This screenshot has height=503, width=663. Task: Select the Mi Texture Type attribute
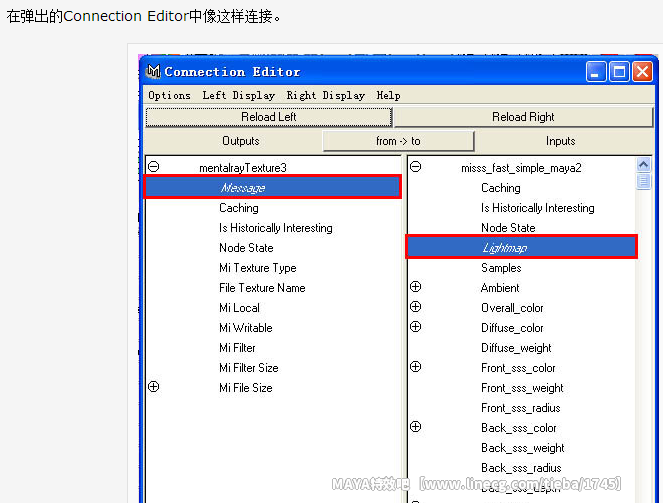(258, 268)
